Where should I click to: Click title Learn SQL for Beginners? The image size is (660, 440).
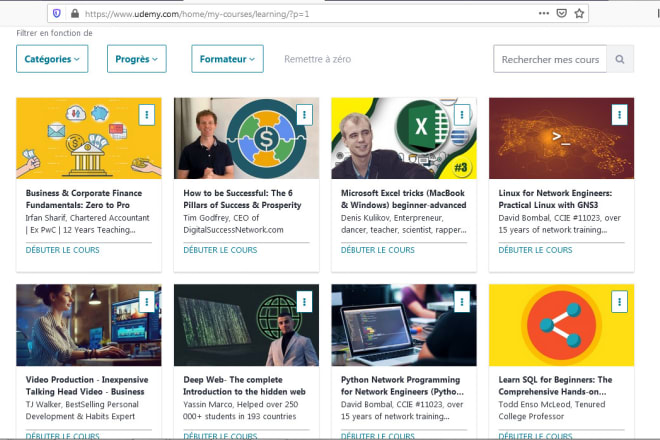555,386
